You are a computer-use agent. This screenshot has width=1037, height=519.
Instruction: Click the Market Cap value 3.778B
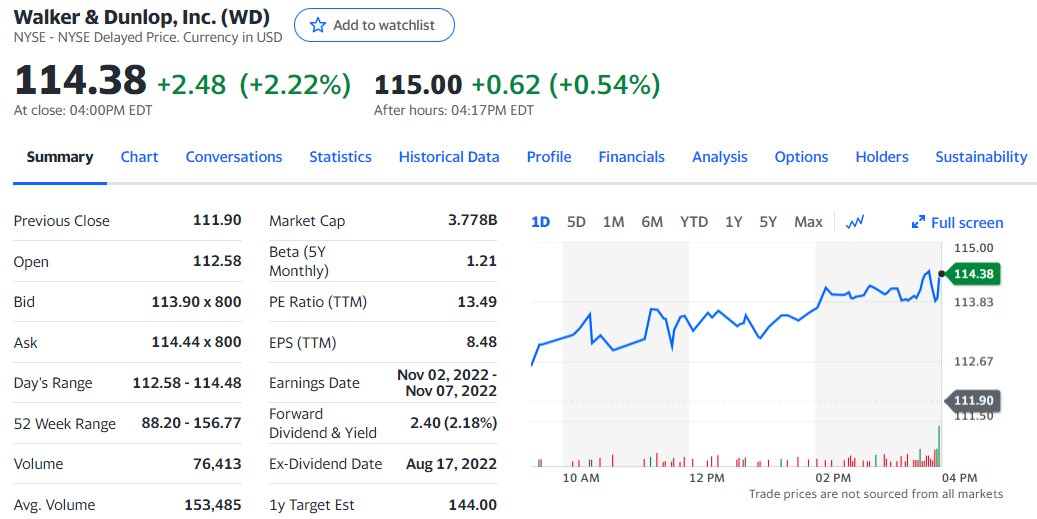pyautogui.click(x=472, y=220)
